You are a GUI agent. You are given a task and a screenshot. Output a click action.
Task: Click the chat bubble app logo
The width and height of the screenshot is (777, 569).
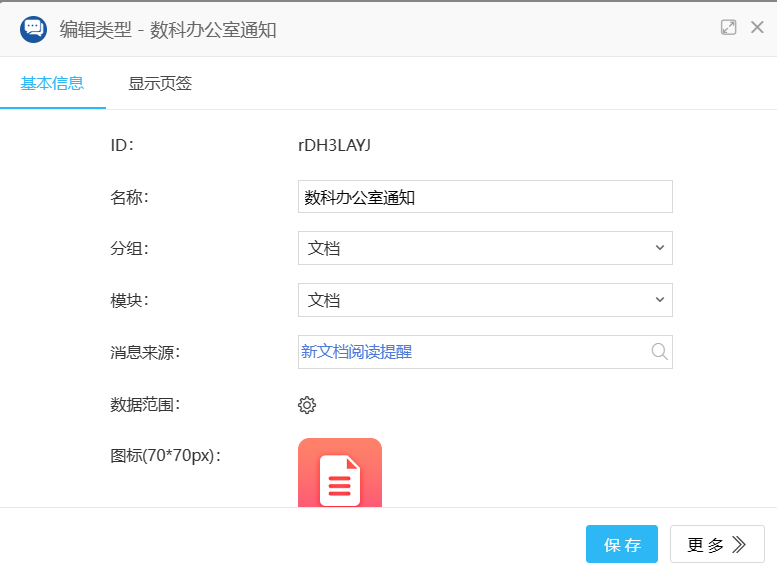(x=33, y=29)
